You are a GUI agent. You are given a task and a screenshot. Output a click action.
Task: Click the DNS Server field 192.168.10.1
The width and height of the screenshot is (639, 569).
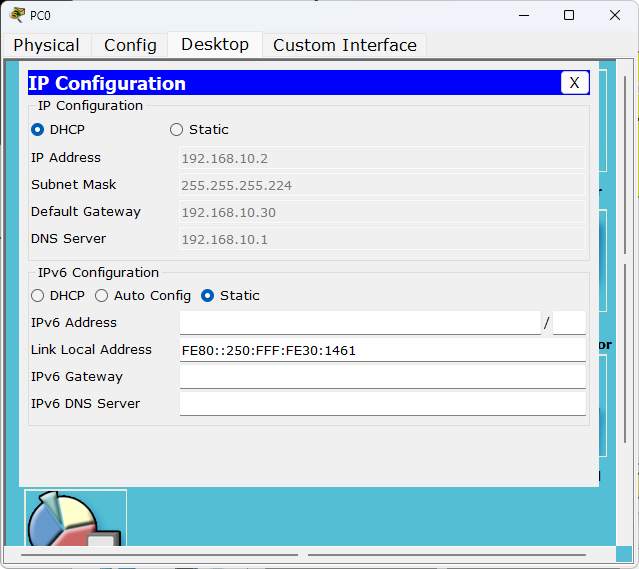(x=382, y=239)
